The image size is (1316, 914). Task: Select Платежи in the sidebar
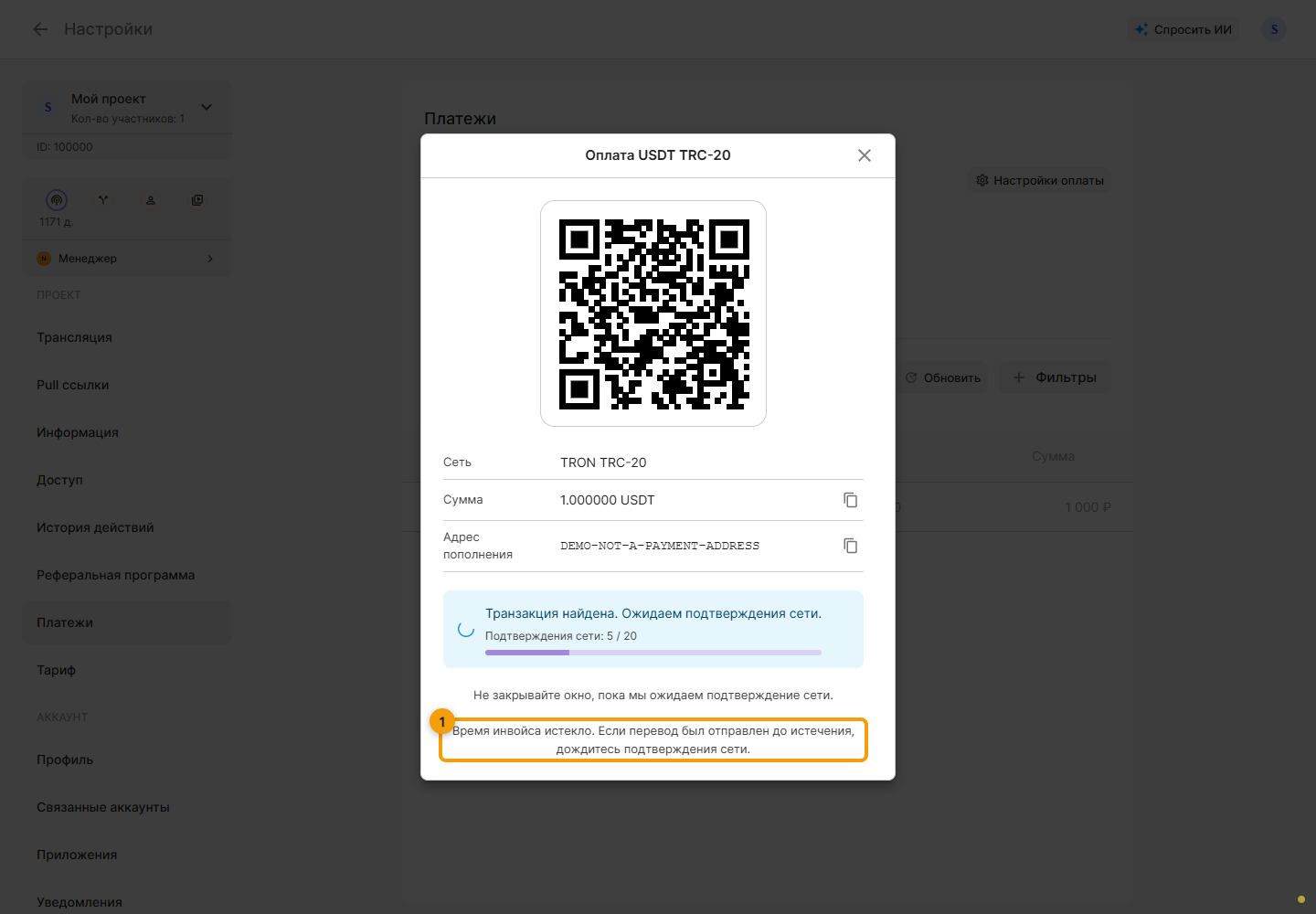tap(127, 622)
